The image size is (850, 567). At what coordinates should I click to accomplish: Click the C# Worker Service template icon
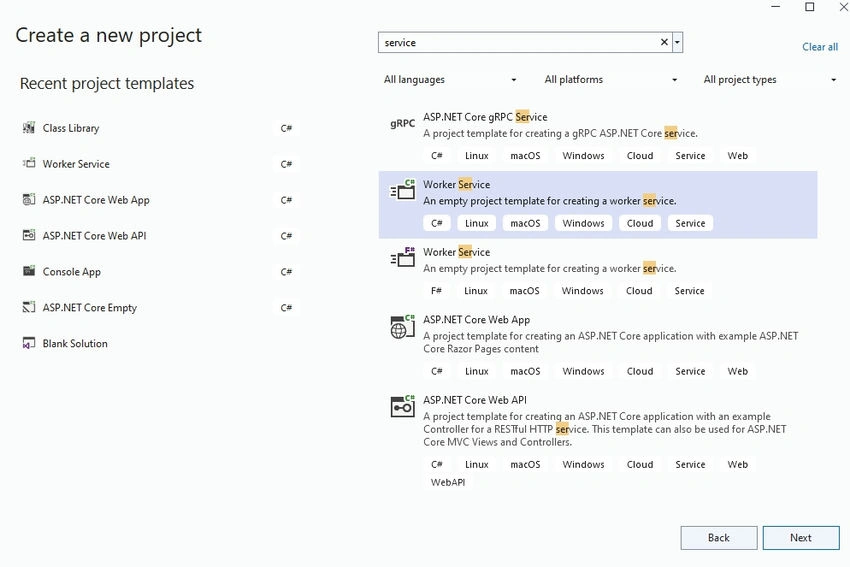click(402, 190)
